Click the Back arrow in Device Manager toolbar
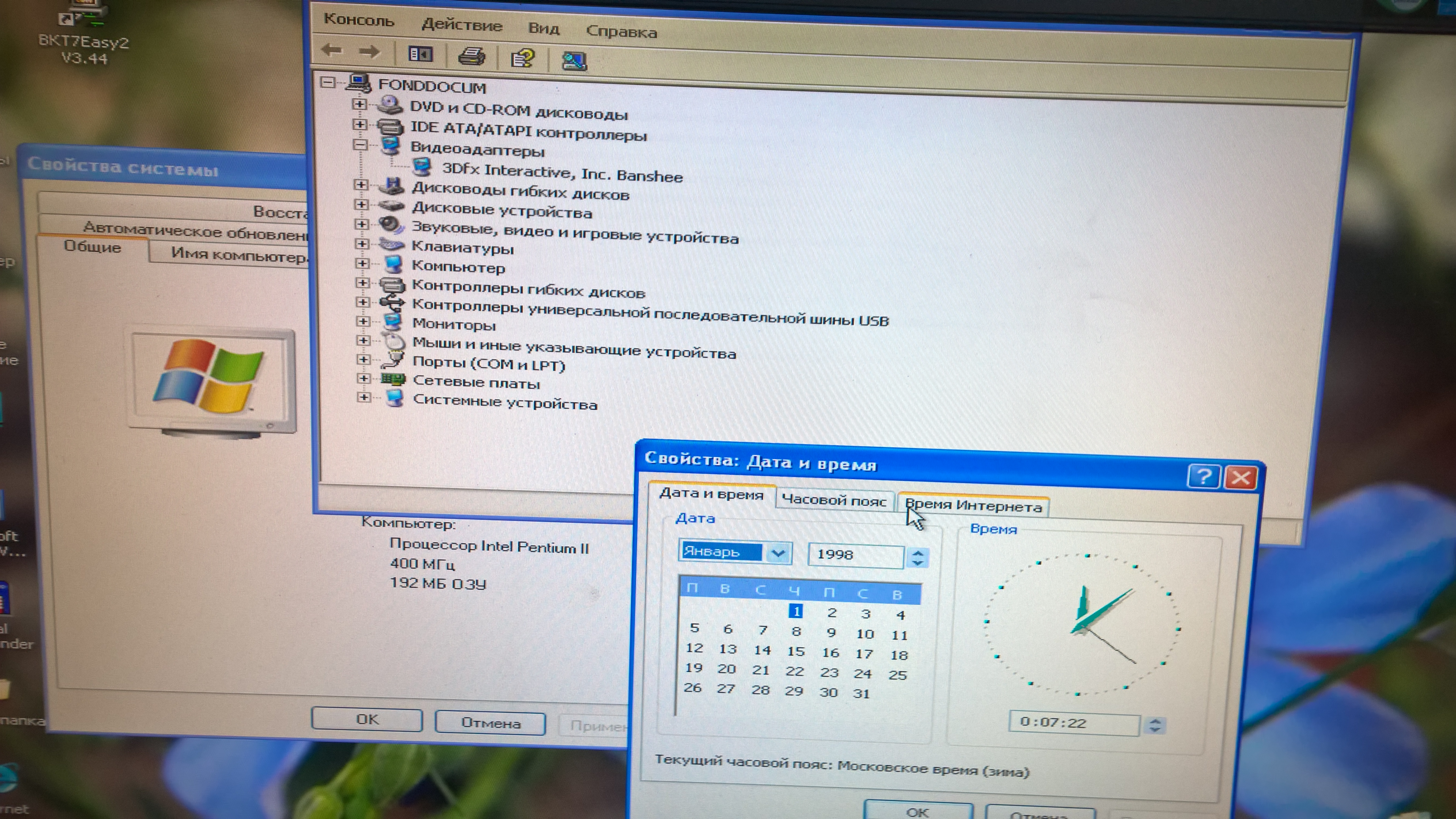The height and width of the screenshot is (819, 1456). coord(331,50)
